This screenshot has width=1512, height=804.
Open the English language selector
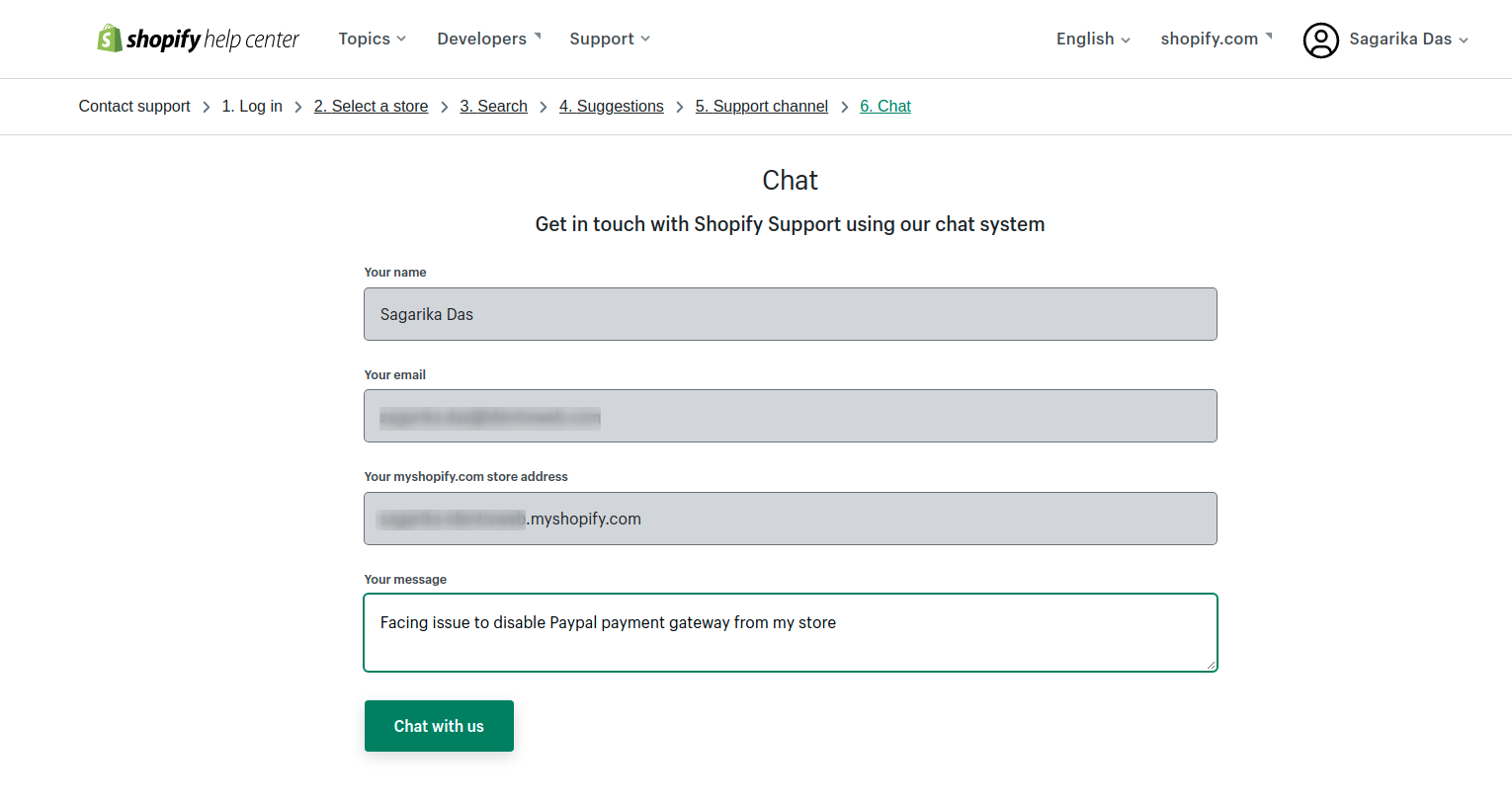pos(1093,39)
